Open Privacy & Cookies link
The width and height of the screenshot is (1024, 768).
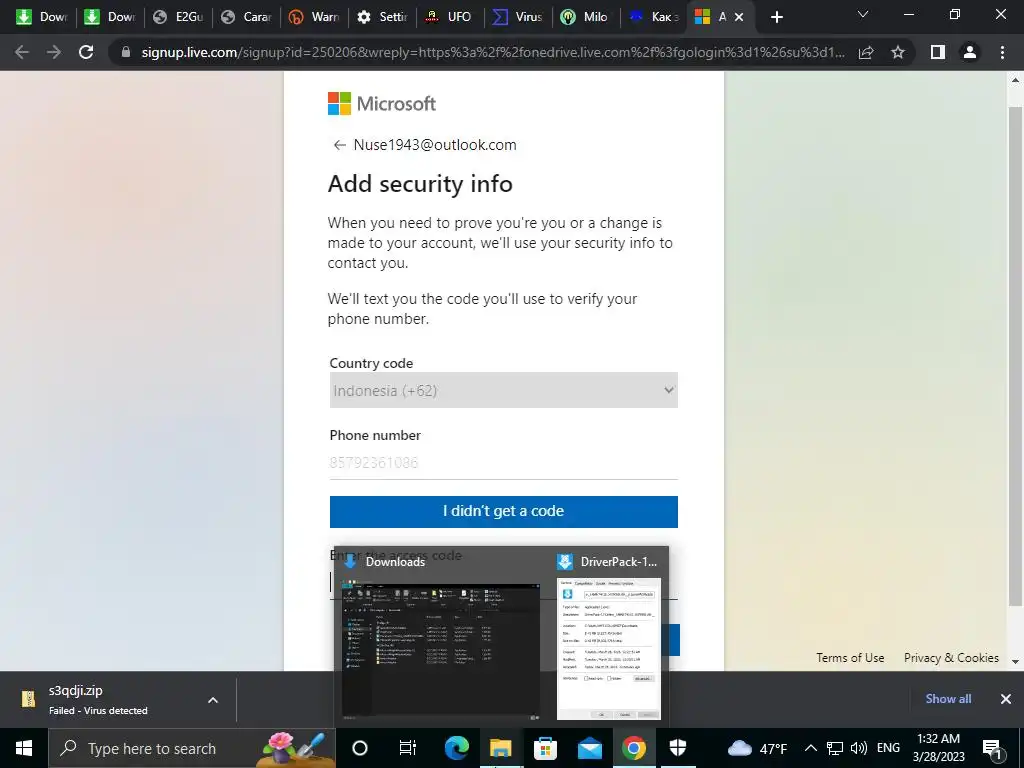(951, 658)
